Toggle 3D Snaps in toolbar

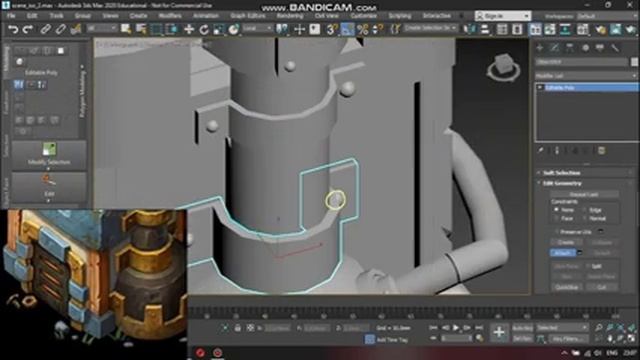pos(332,29)
